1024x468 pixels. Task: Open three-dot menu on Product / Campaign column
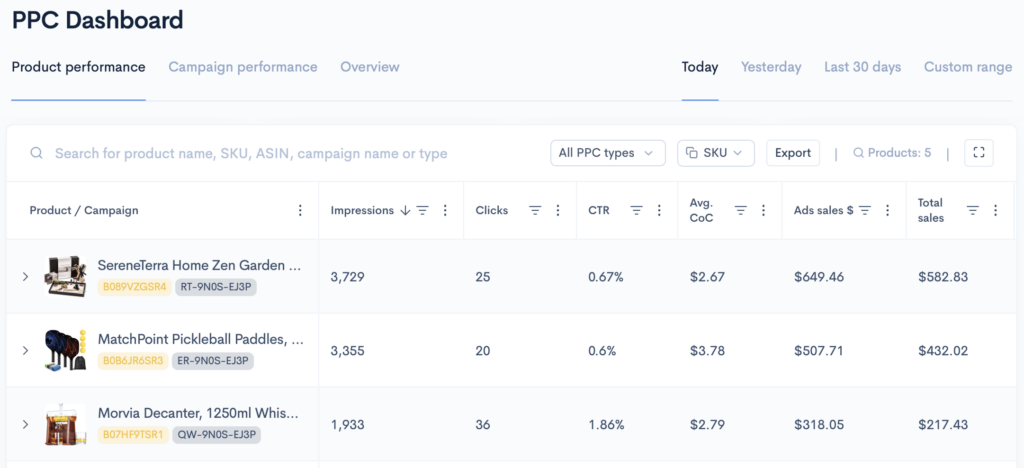[x=300, y=210]
